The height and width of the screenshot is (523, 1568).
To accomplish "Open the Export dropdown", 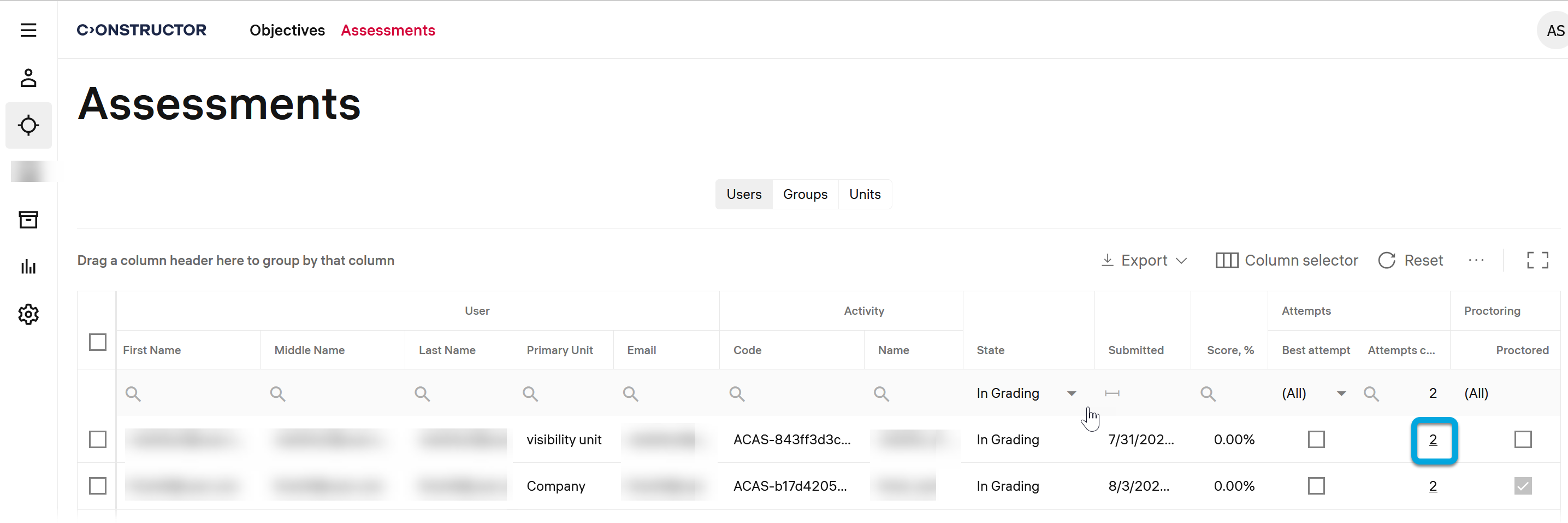I will pyautogui.click(x=1144, y=261).
